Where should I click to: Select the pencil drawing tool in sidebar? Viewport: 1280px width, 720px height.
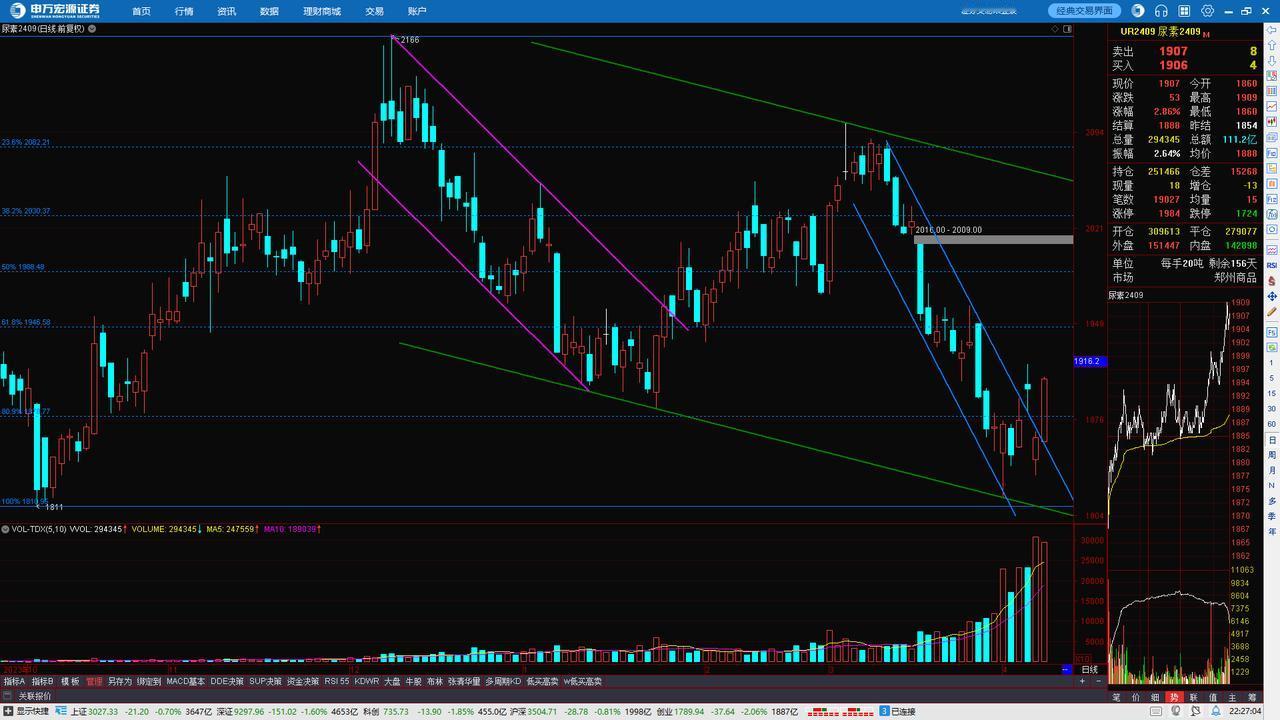point(1270,313)
